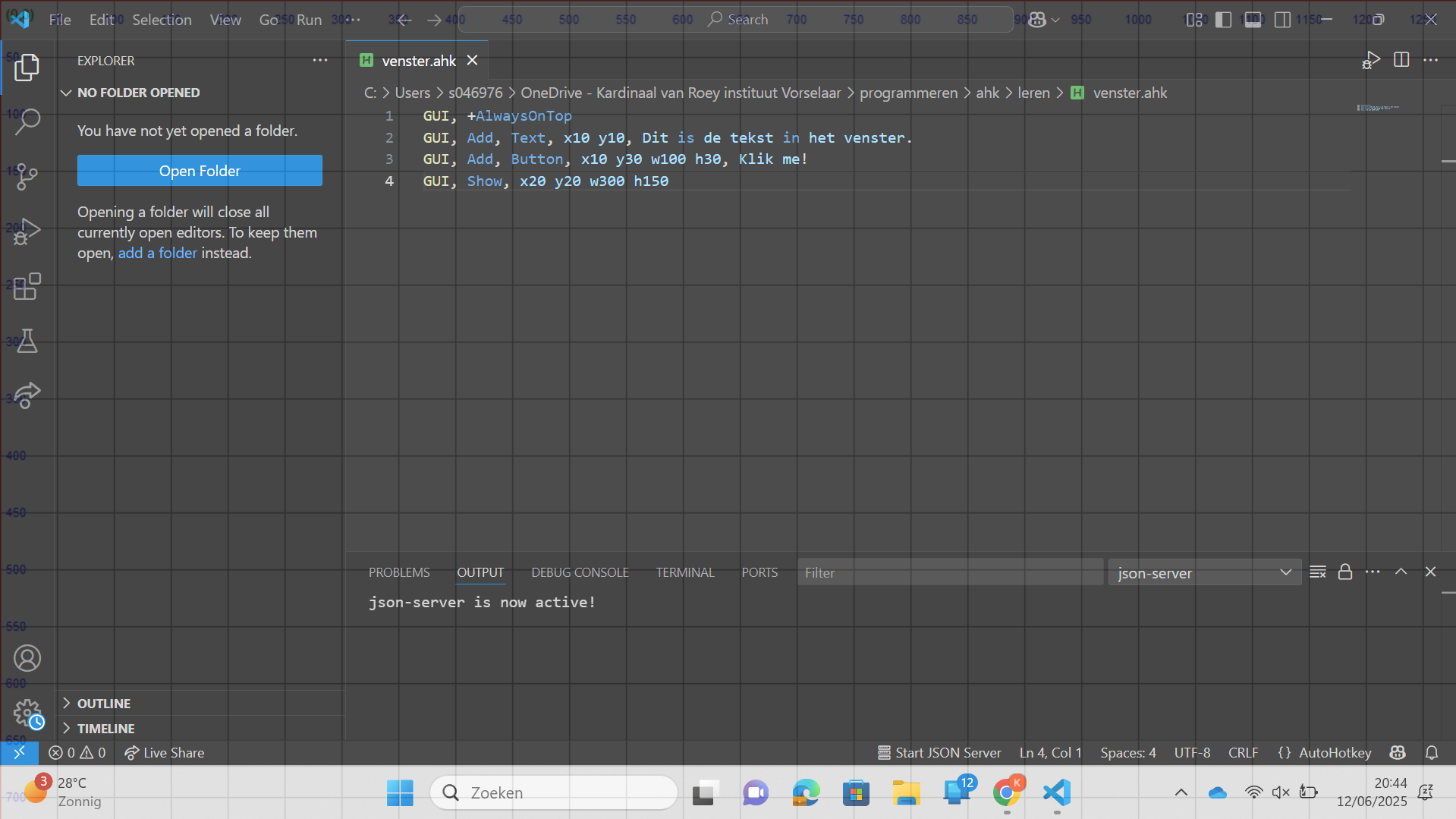Click Copilot status icon in status bar

click(1398, 752)
